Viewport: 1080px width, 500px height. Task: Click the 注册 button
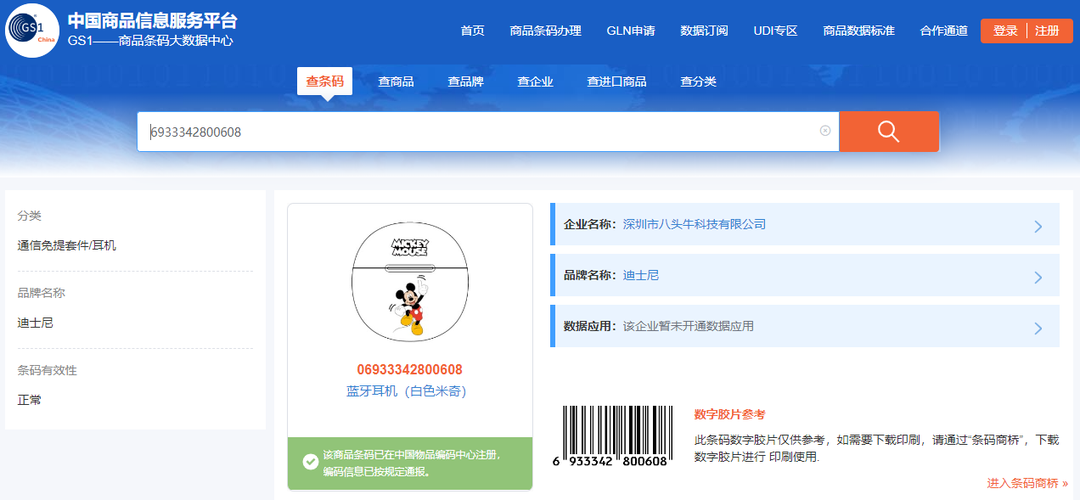point(1047,31)
